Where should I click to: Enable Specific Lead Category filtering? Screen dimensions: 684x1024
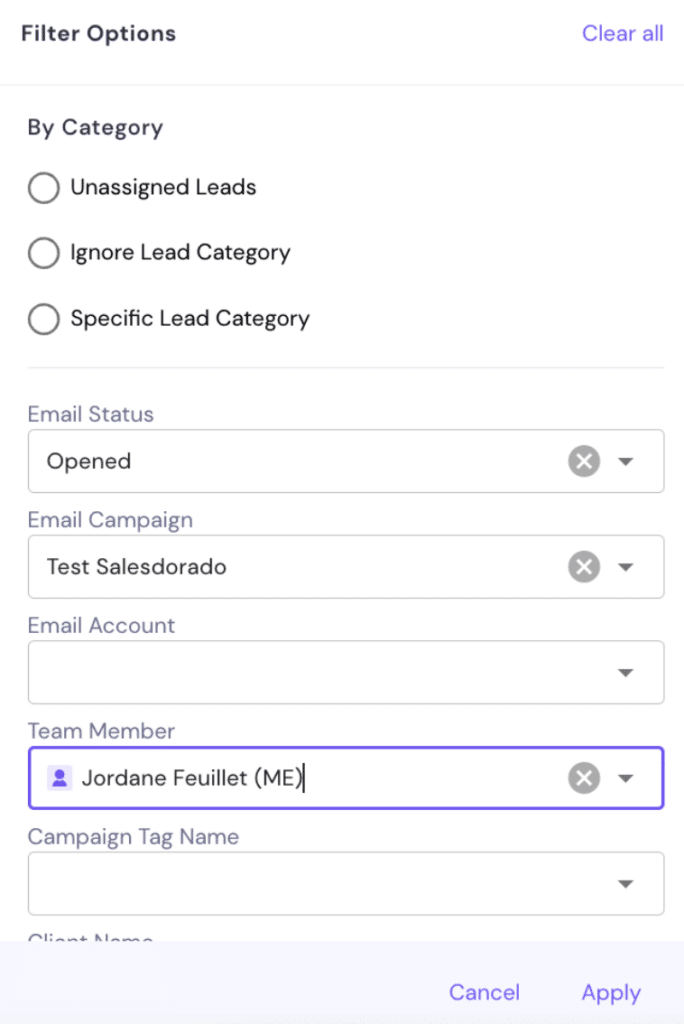pos(43,318)
